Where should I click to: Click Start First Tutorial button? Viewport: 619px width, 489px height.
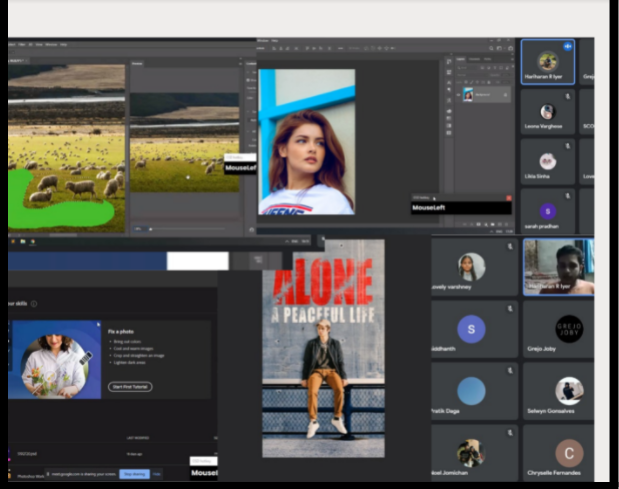click(130, 387)
